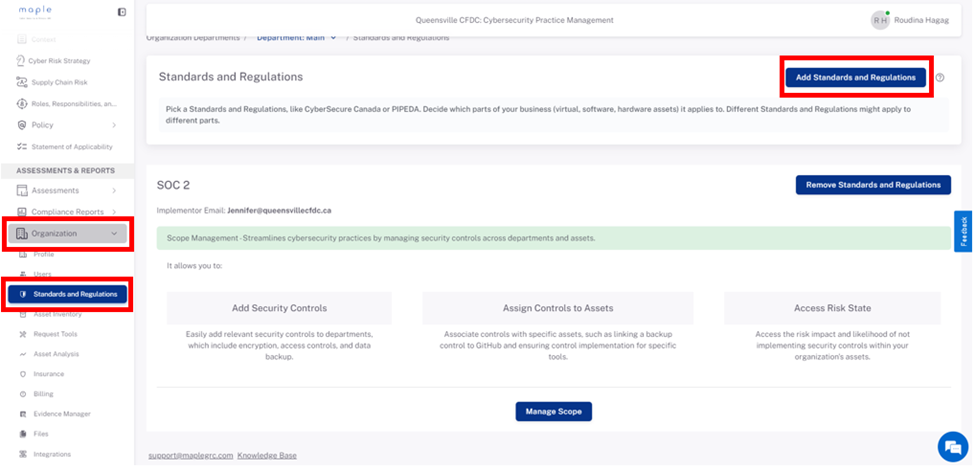Click the Insurance shield icon
975x470 pixels.
point(23,374)
